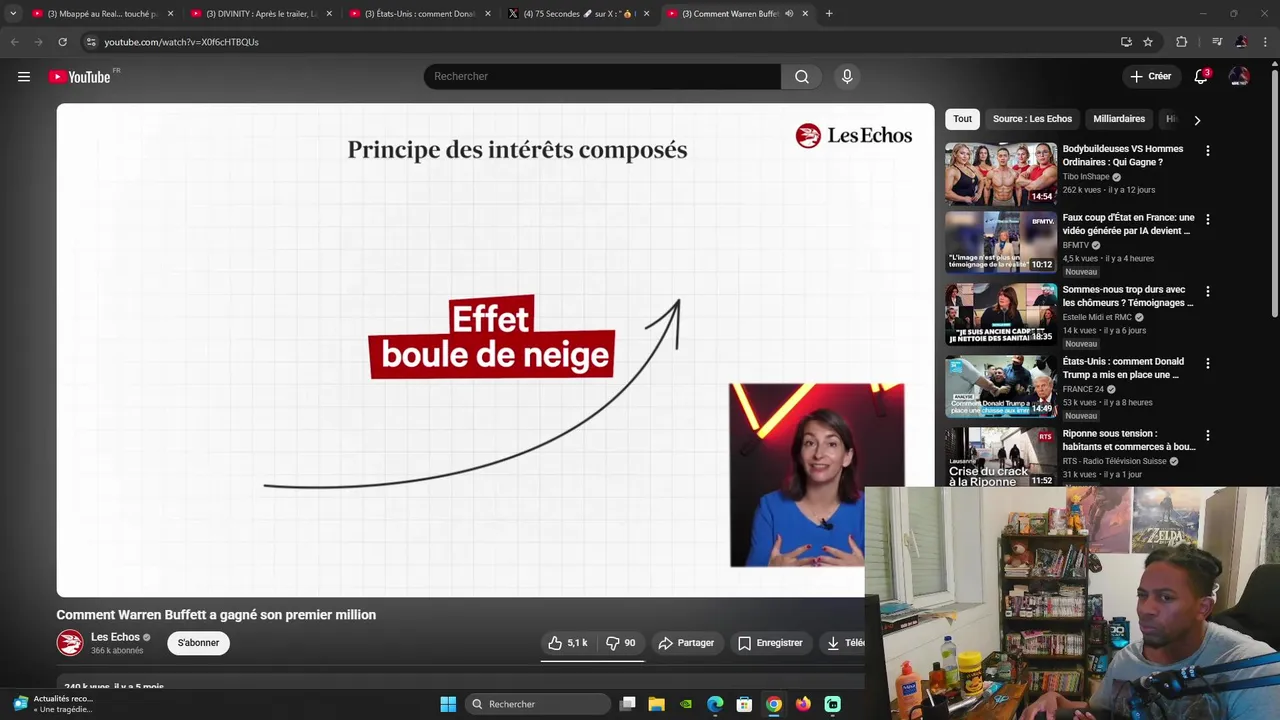The height and width of the screenshot is (720, 1280).
Task: Click the Les Echos logo on the video
Action: (854, 136)
